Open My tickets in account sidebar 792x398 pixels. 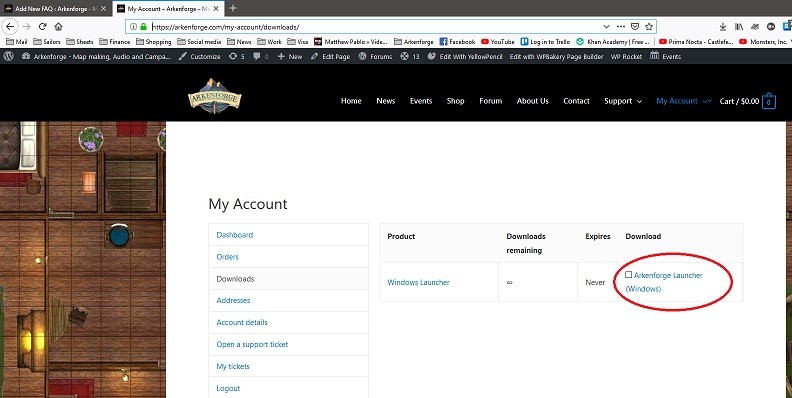233,366
